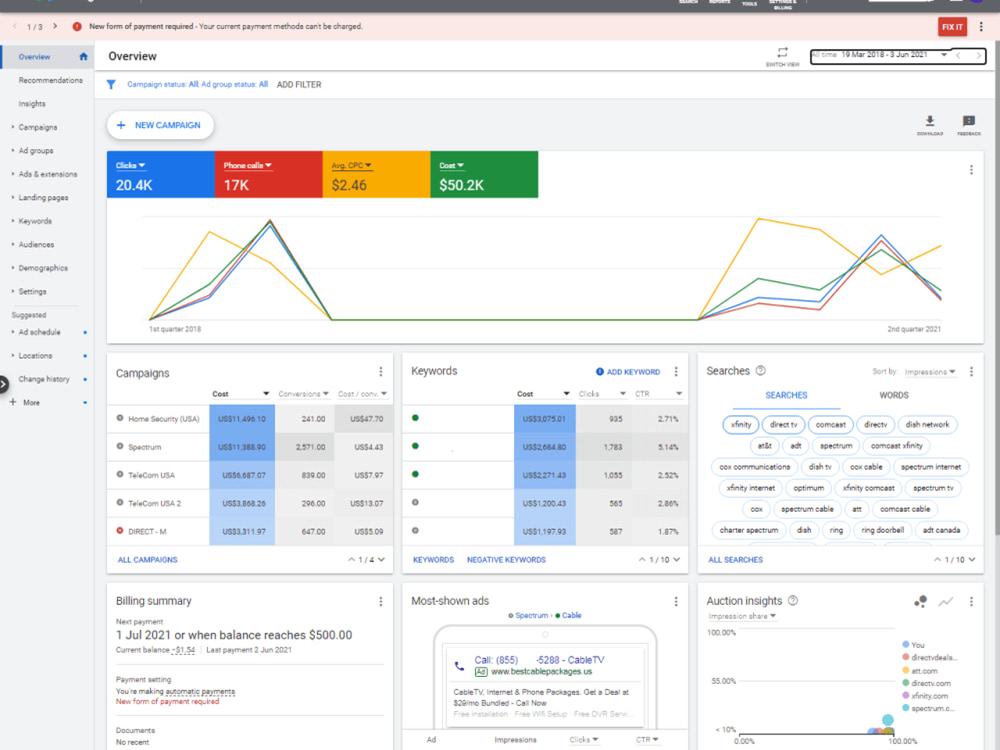Click next date range arrow
This screenshot has height=750, width=1000.
coord(978,55)
